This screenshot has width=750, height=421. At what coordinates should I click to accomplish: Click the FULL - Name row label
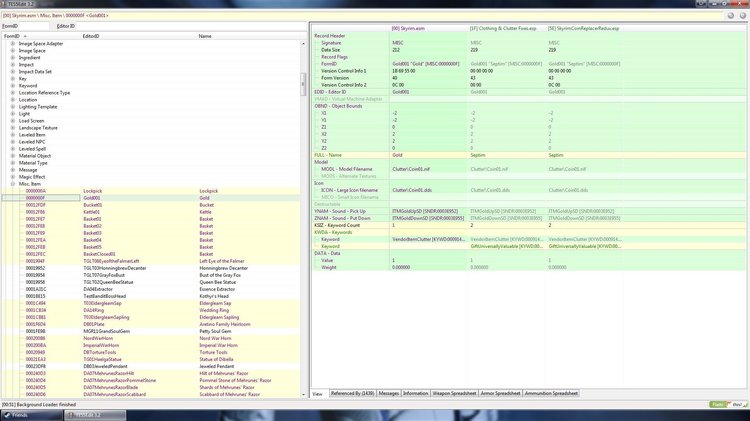coord(328,155)
